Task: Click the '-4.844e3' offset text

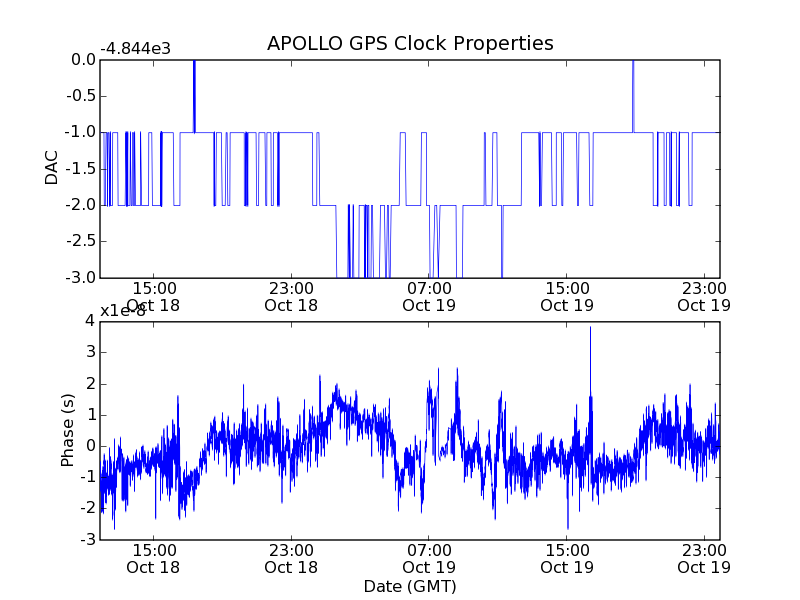Action: [x=135, y=49]
